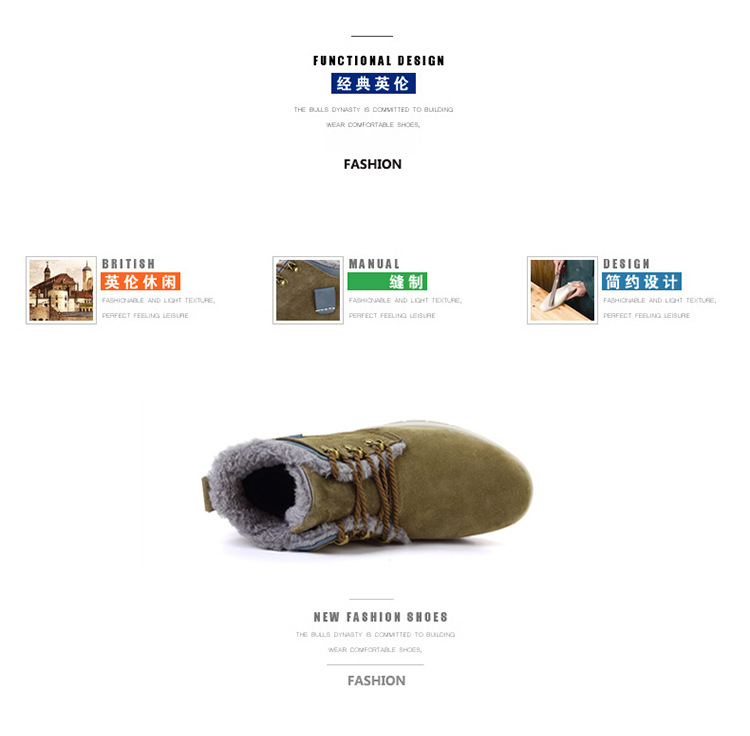Click the tagline below 经典英伦 banner

[x=374, y=117]
